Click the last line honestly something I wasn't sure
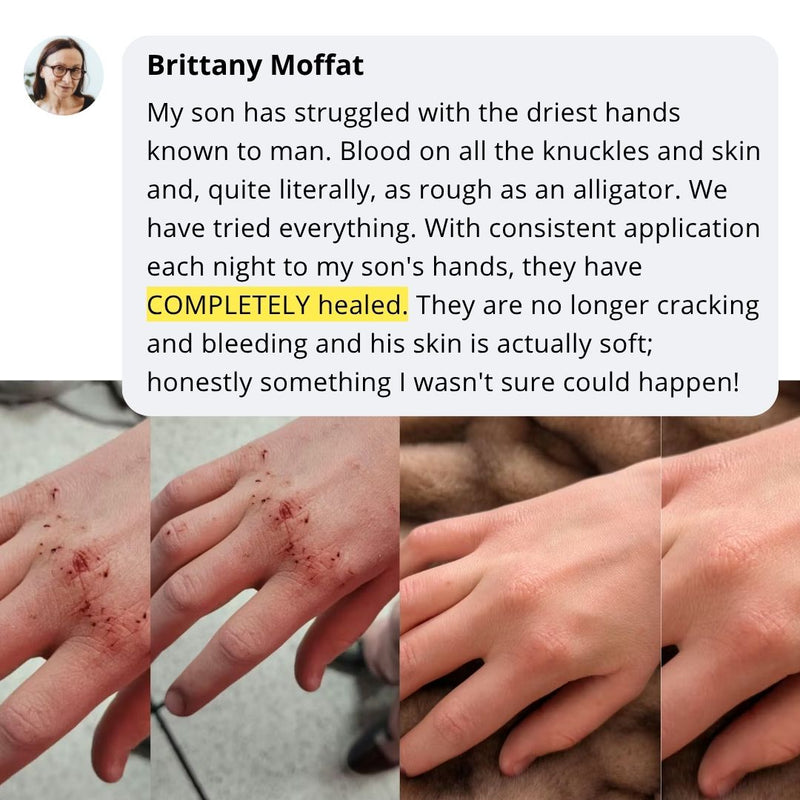 click(x=443, y=382)
